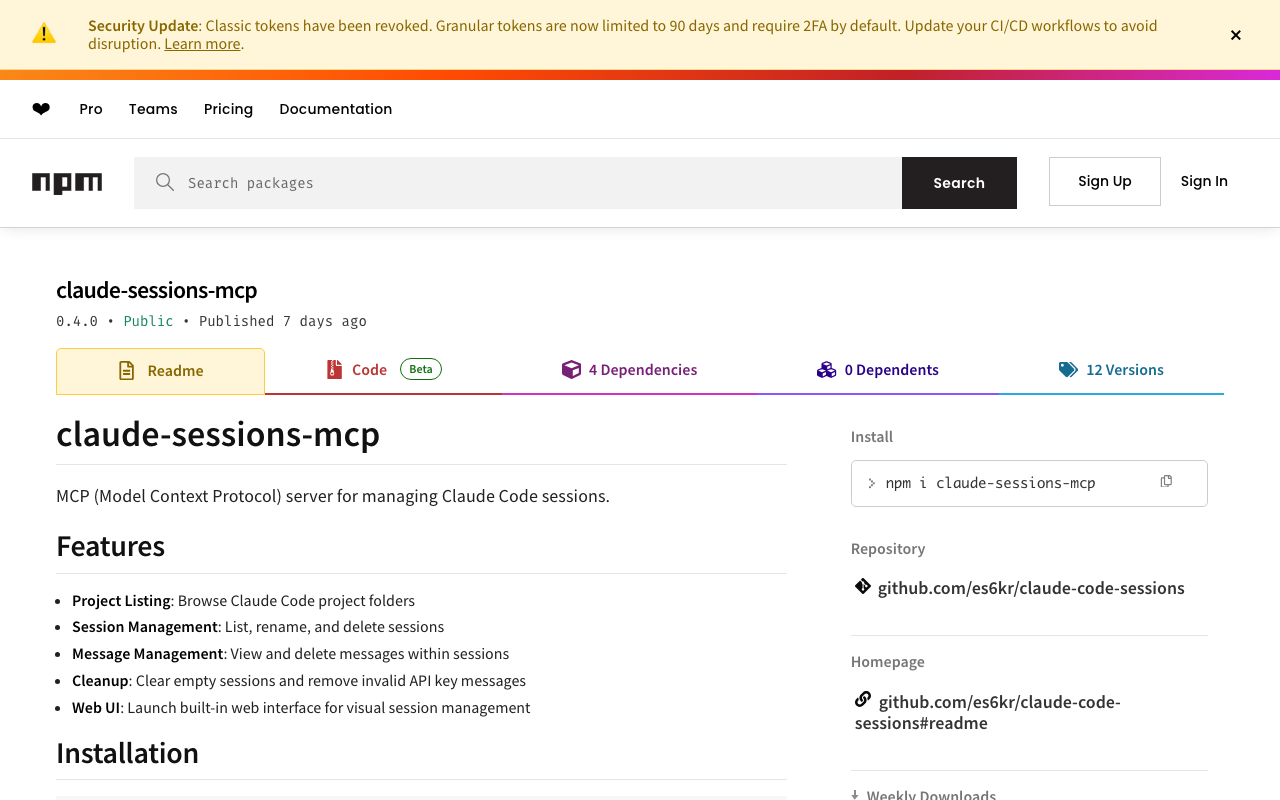The width and height of the screenshot is (1280, 800).
Task: Open Documentation from the top navigation
Action: tap(335, 109)
